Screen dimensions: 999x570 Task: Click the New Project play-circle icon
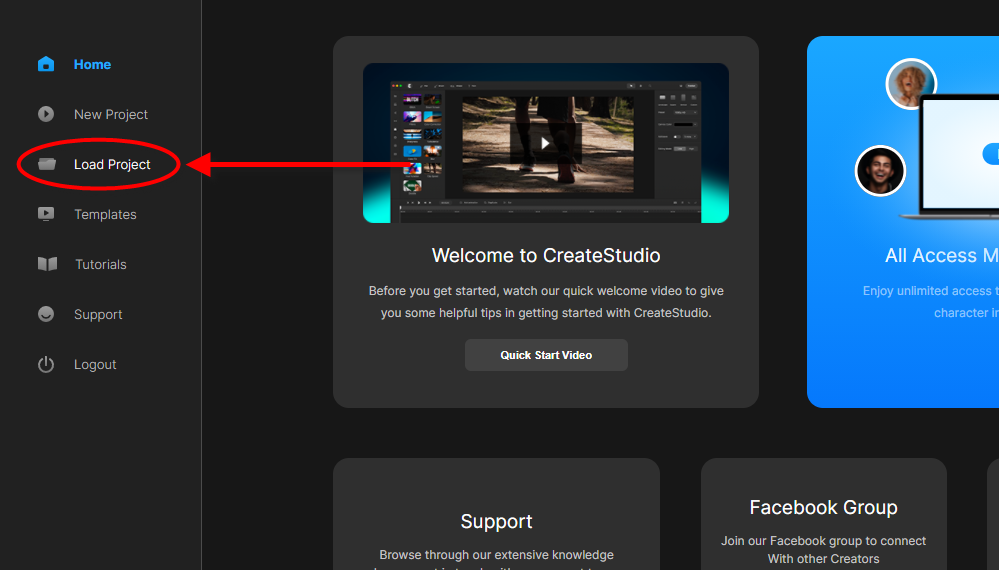[46, 114]
